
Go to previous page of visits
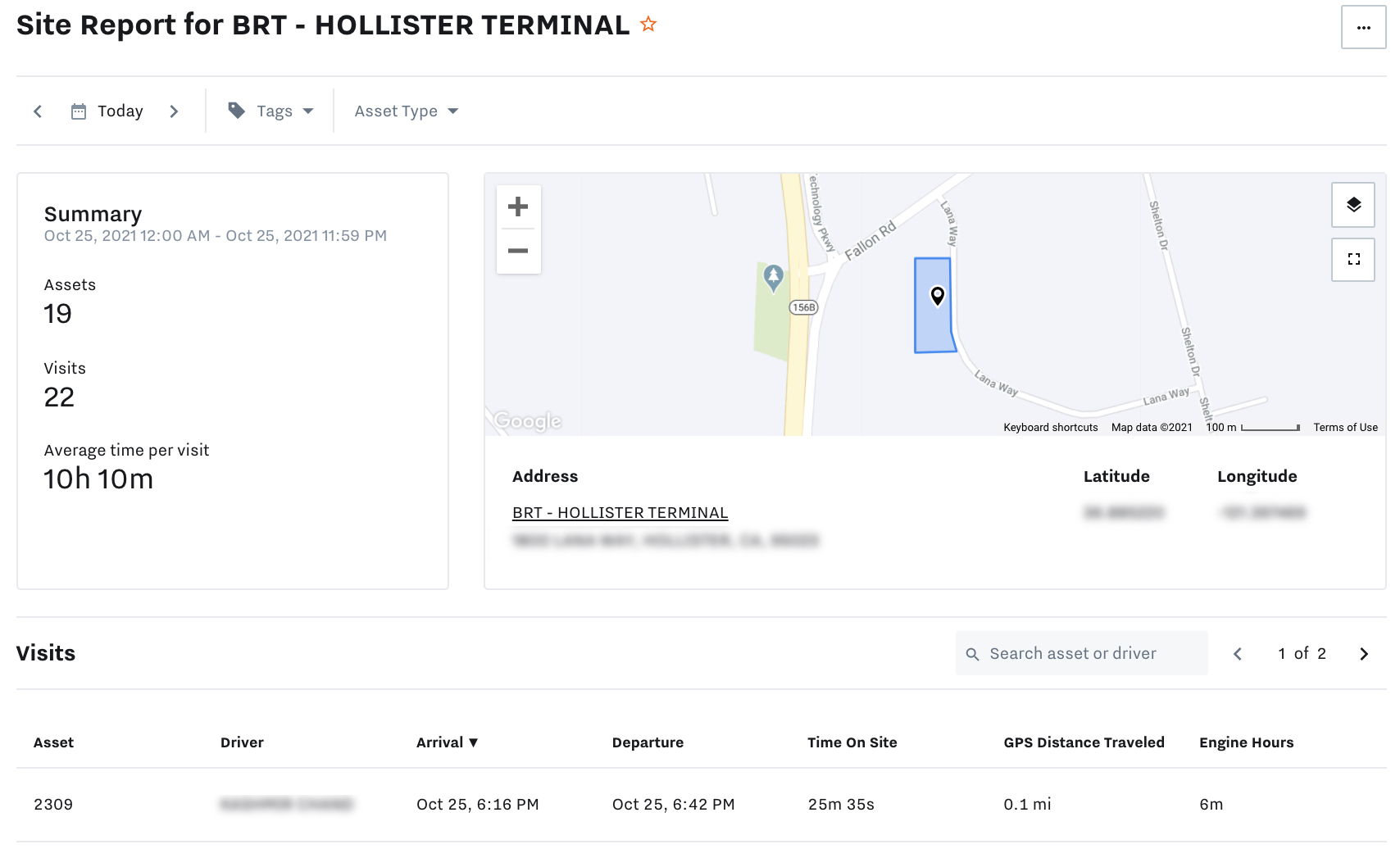[1238, 654]
